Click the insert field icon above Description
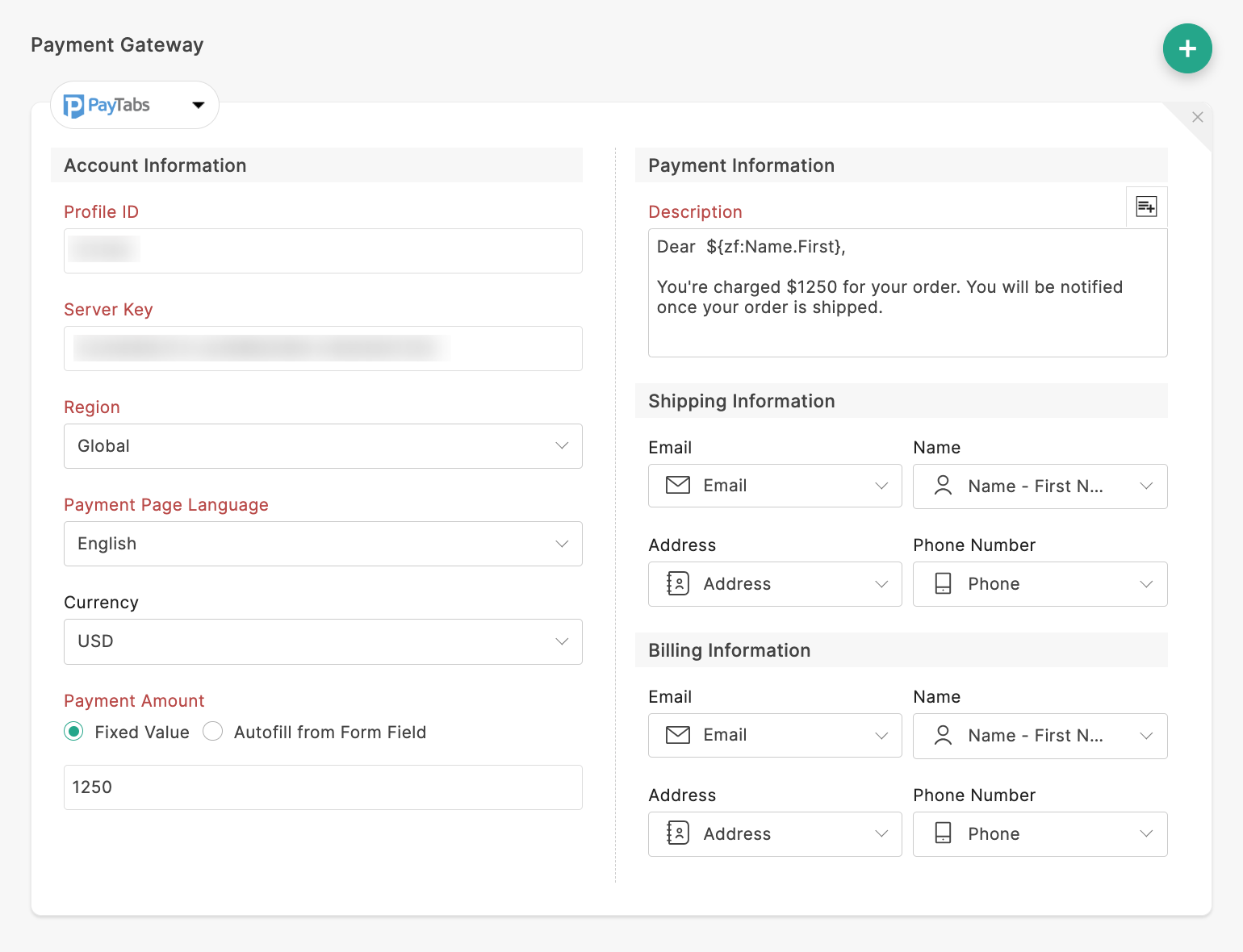1243x952 pixels. point(1146,207)
